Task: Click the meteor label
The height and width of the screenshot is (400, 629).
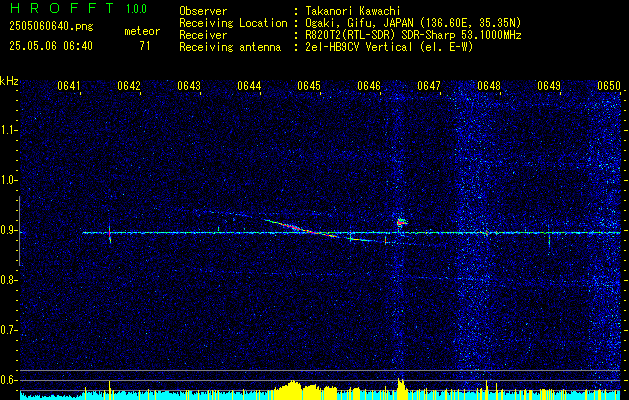Action: pos(142,31)
